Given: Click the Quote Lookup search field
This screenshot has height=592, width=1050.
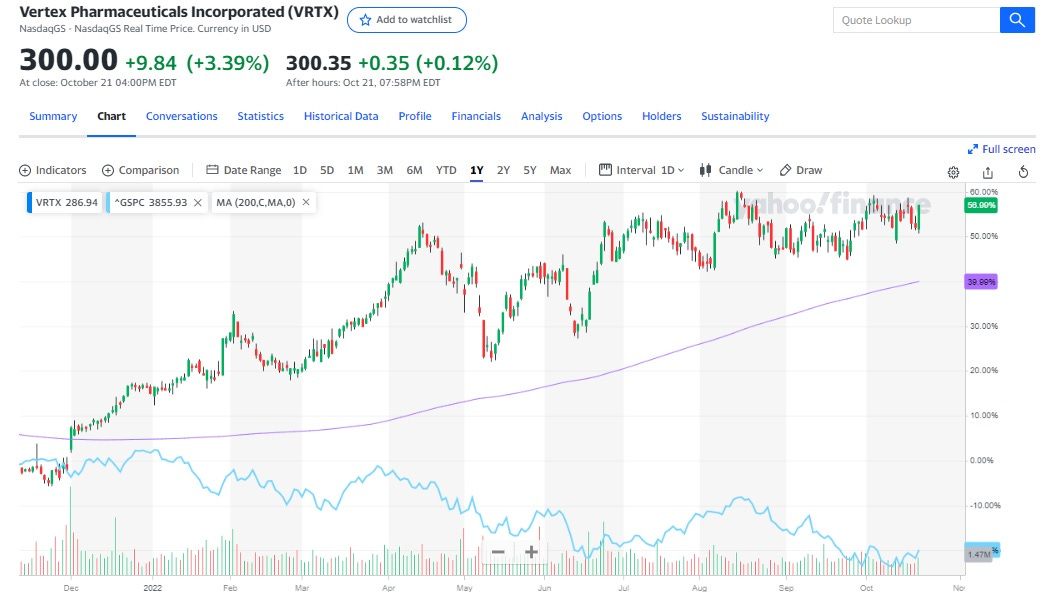Looking at the screenshot, I should pos(916,20).
